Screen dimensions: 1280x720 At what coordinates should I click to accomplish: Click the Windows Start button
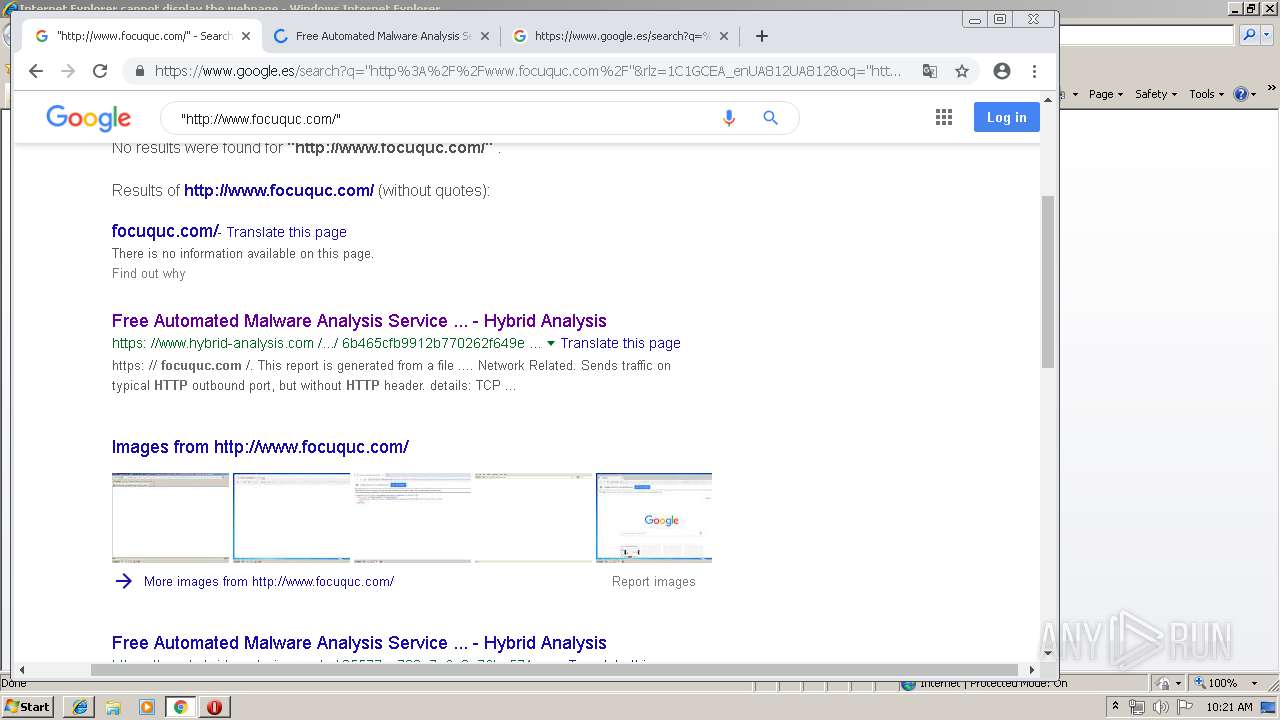click(x=27, y=706)
